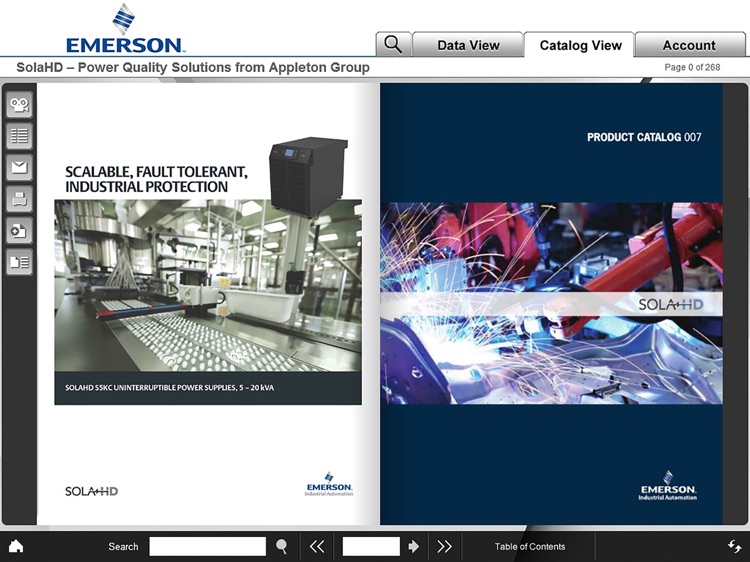Open the video camera icon in sidebar
The image size is (750, 562).
click(x=19, y=104)
